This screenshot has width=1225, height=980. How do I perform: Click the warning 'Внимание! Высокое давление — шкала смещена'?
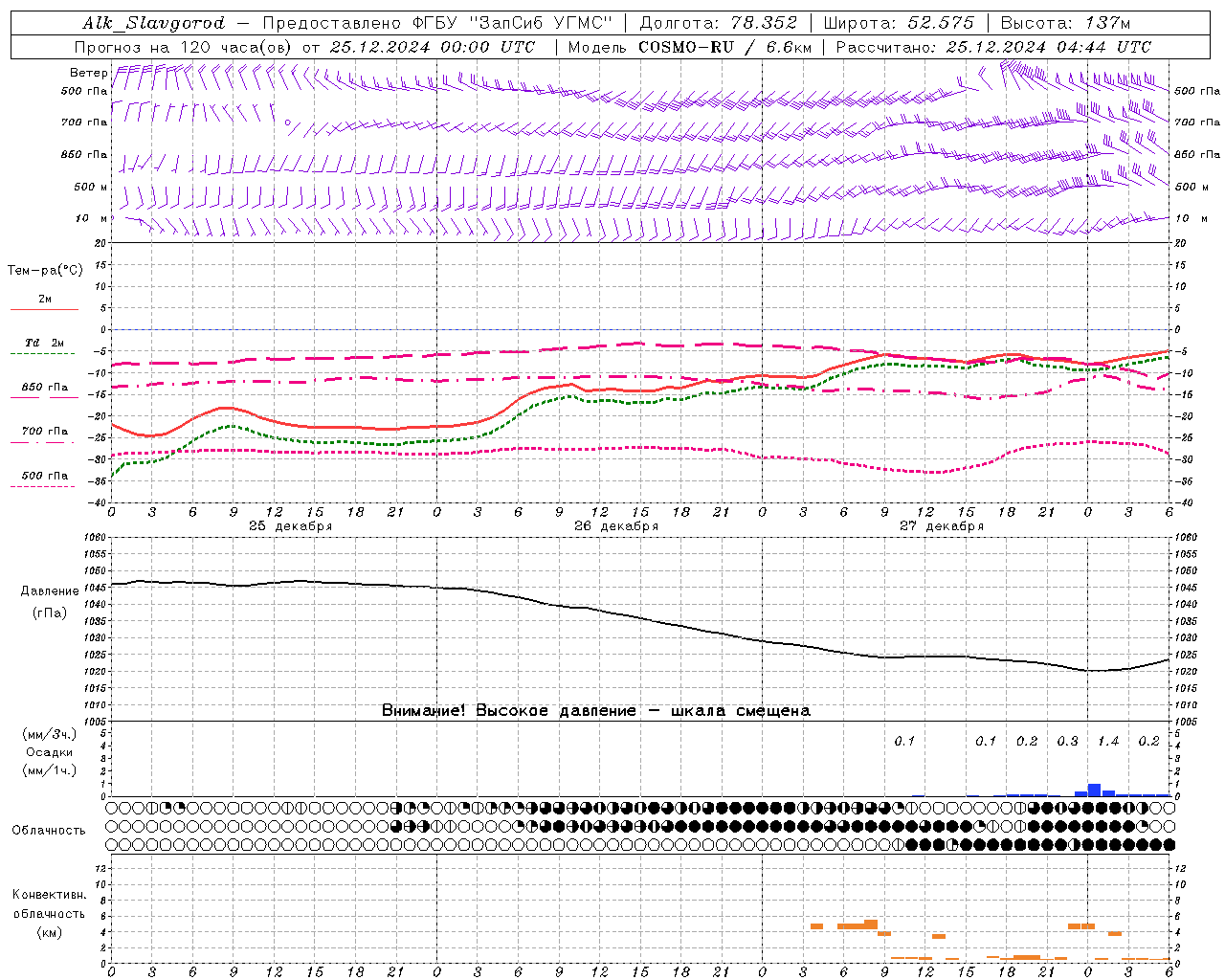point(596,710)
